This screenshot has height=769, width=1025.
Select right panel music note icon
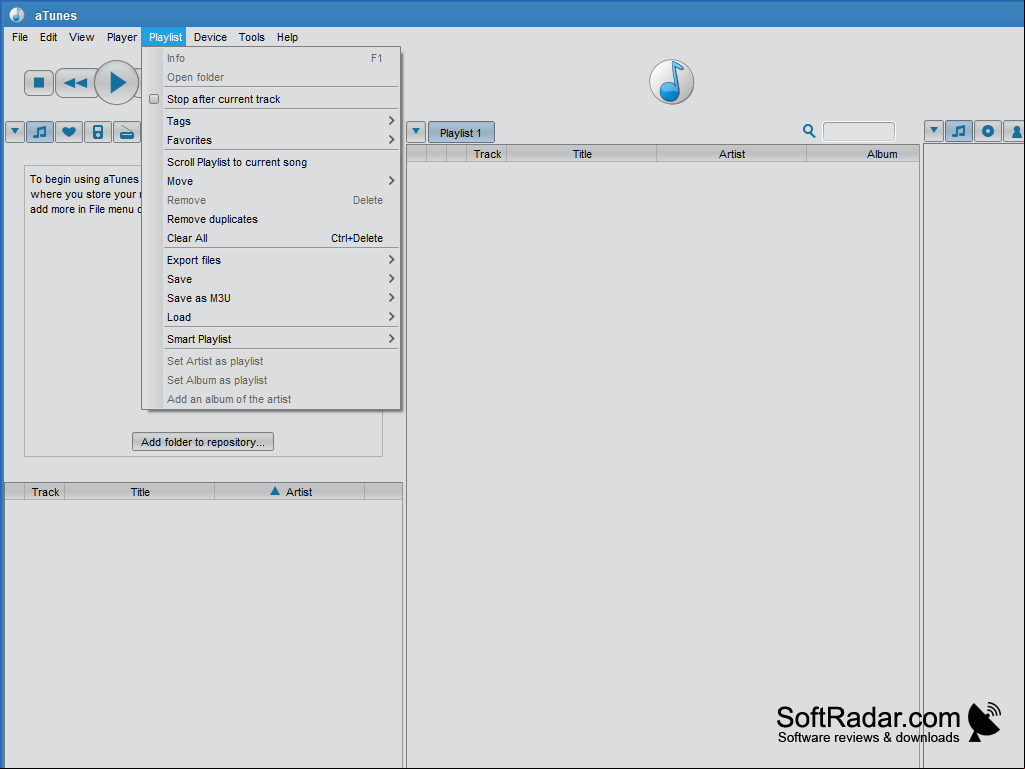click(959, 131)
